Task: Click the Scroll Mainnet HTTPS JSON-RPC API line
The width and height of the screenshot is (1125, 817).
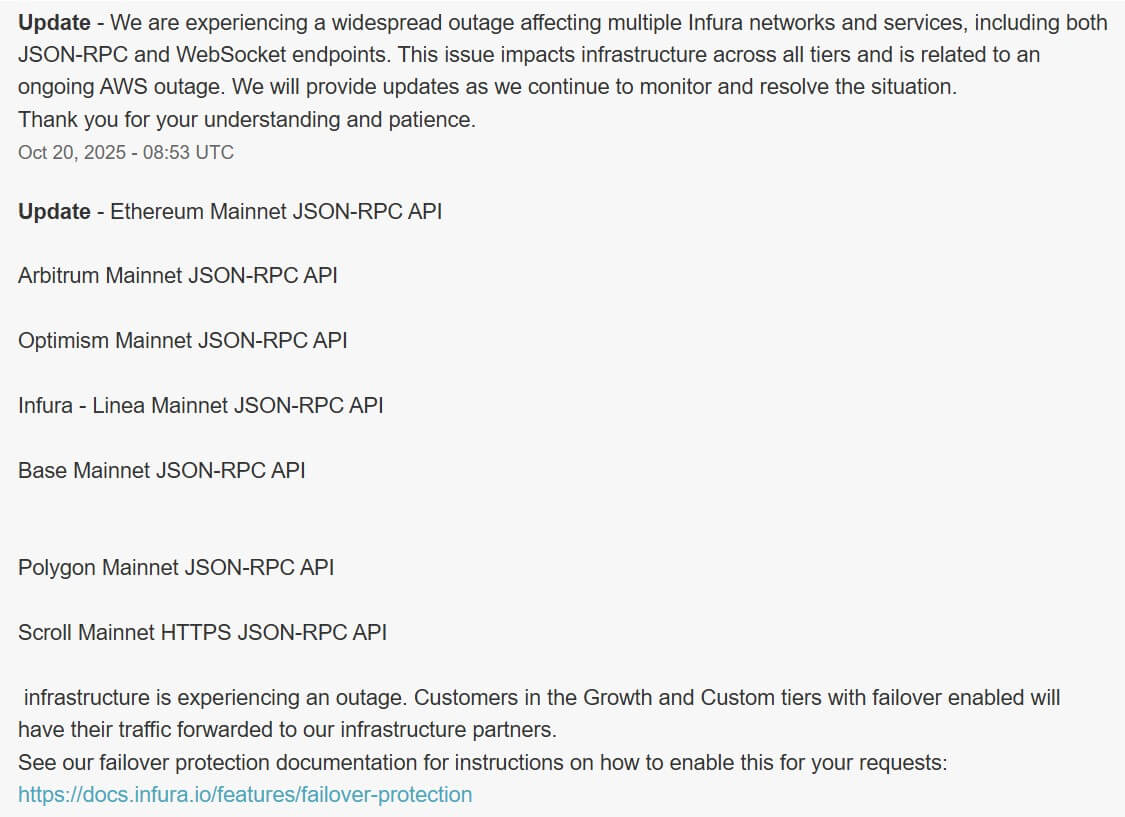Action: click(202, 633)
